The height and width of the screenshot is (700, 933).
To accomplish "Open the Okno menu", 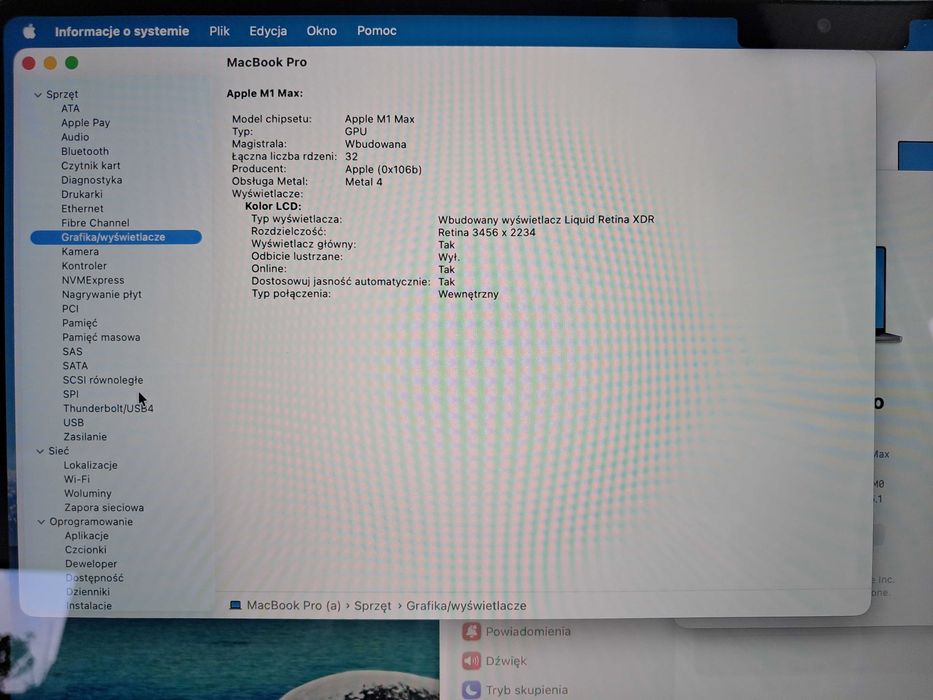I will click(322, 31).
